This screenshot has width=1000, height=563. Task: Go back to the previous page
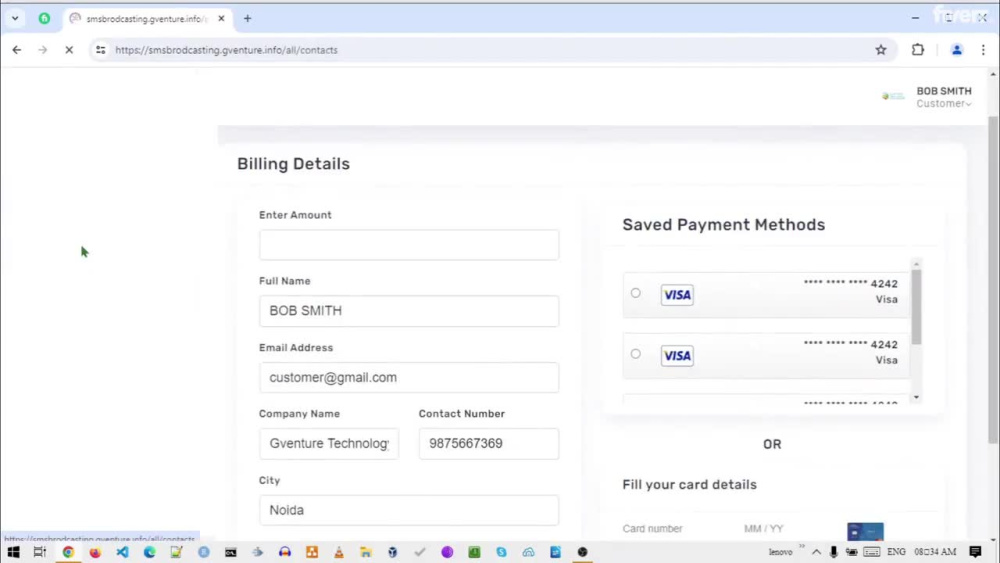pyautogui.click(x=17, y=50)
